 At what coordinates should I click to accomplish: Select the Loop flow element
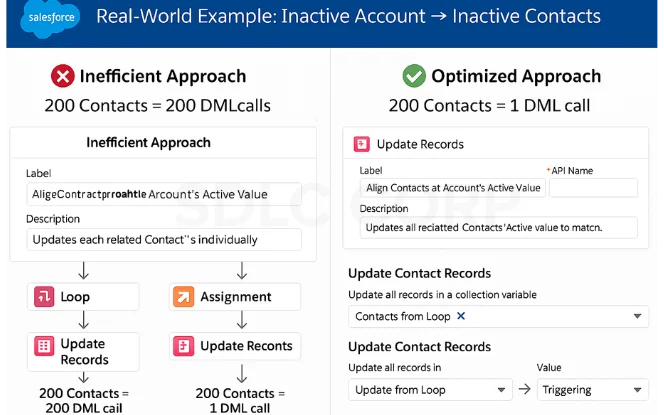coord(83,297)
